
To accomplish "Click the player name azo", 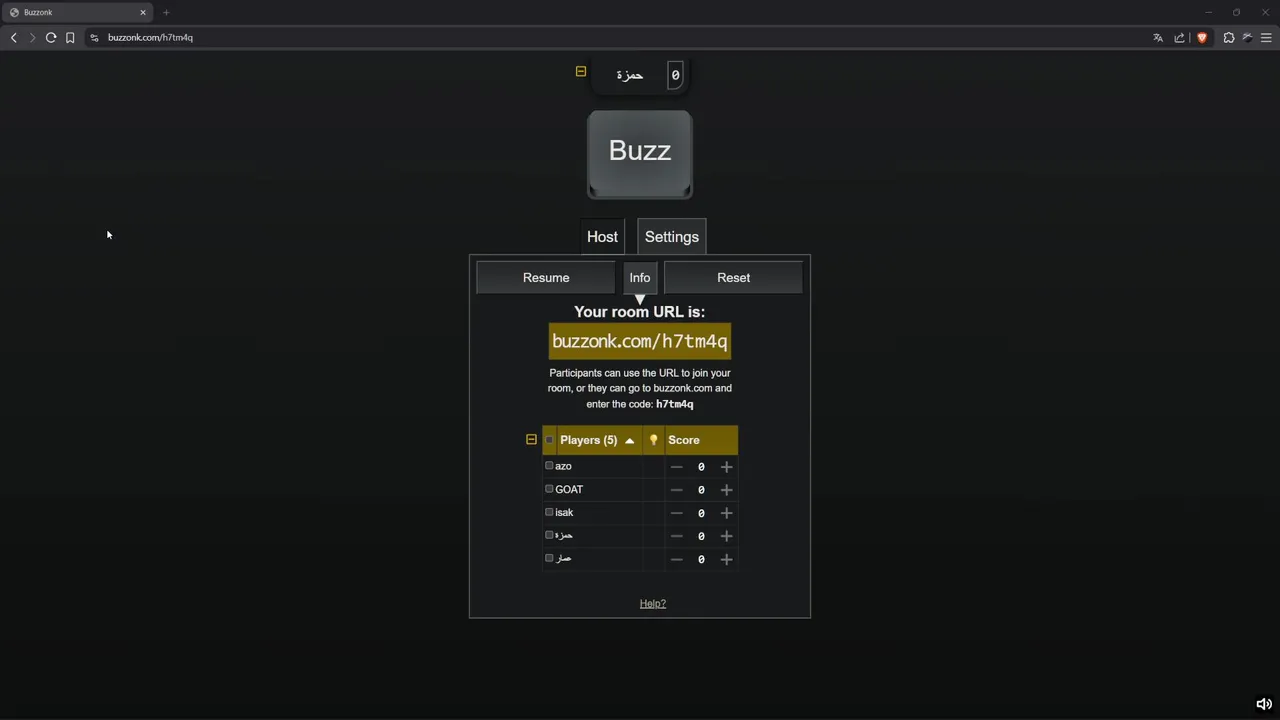I will point(564,466).
